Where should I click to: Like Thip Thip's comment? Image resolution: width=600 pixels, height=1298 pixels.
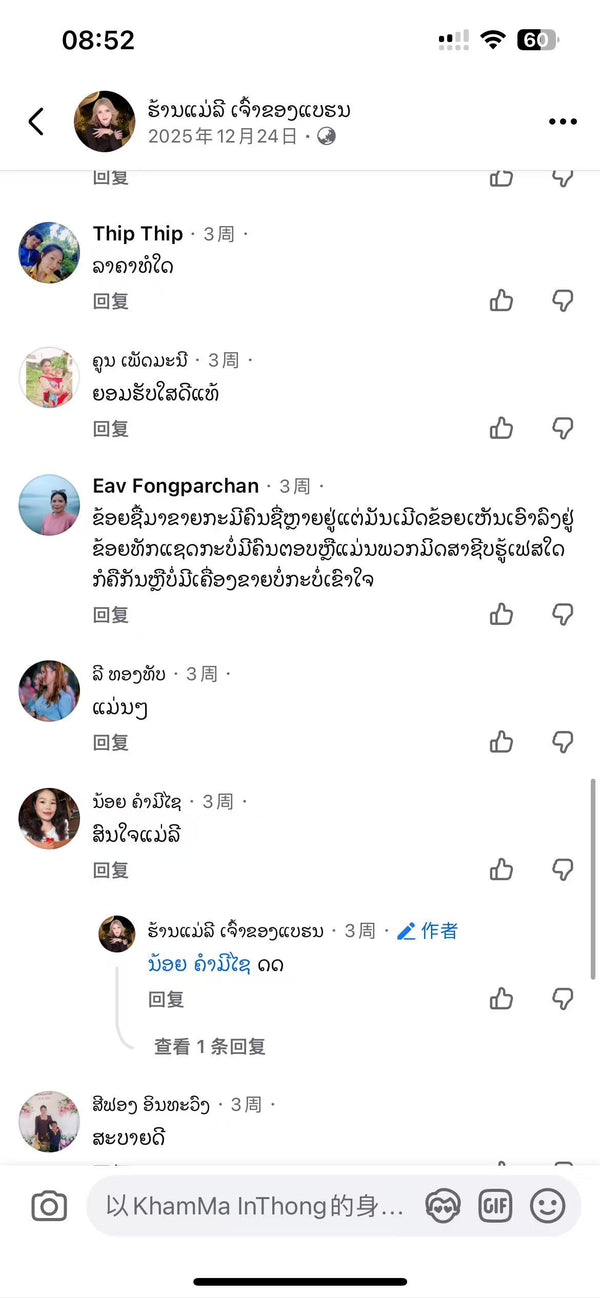(x=501, y=300)
